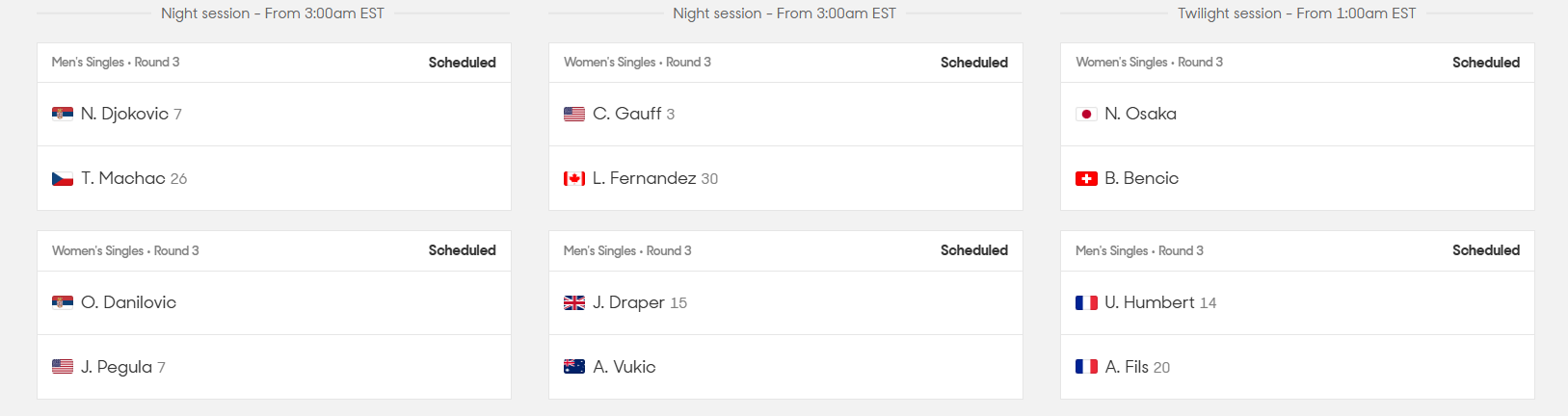
Task: Click the Canadian flag beside L. Fernandez
Action: (x=574, y=178)
